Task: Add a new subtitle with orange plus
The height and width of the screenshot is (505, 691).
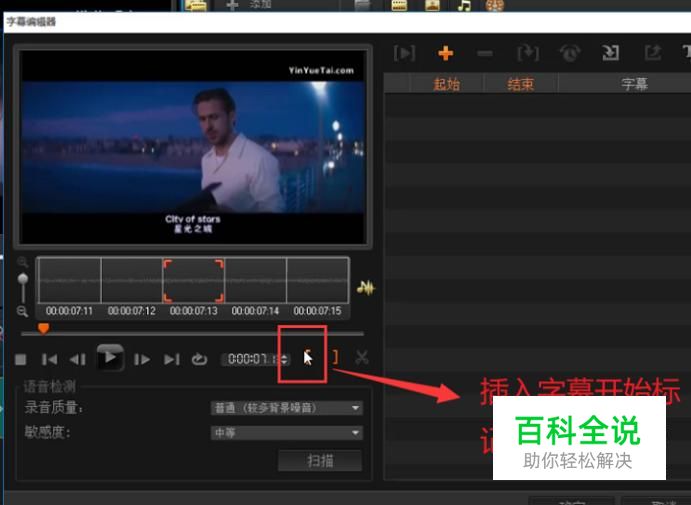Action: pyautogui.click(x=446, y=53)
